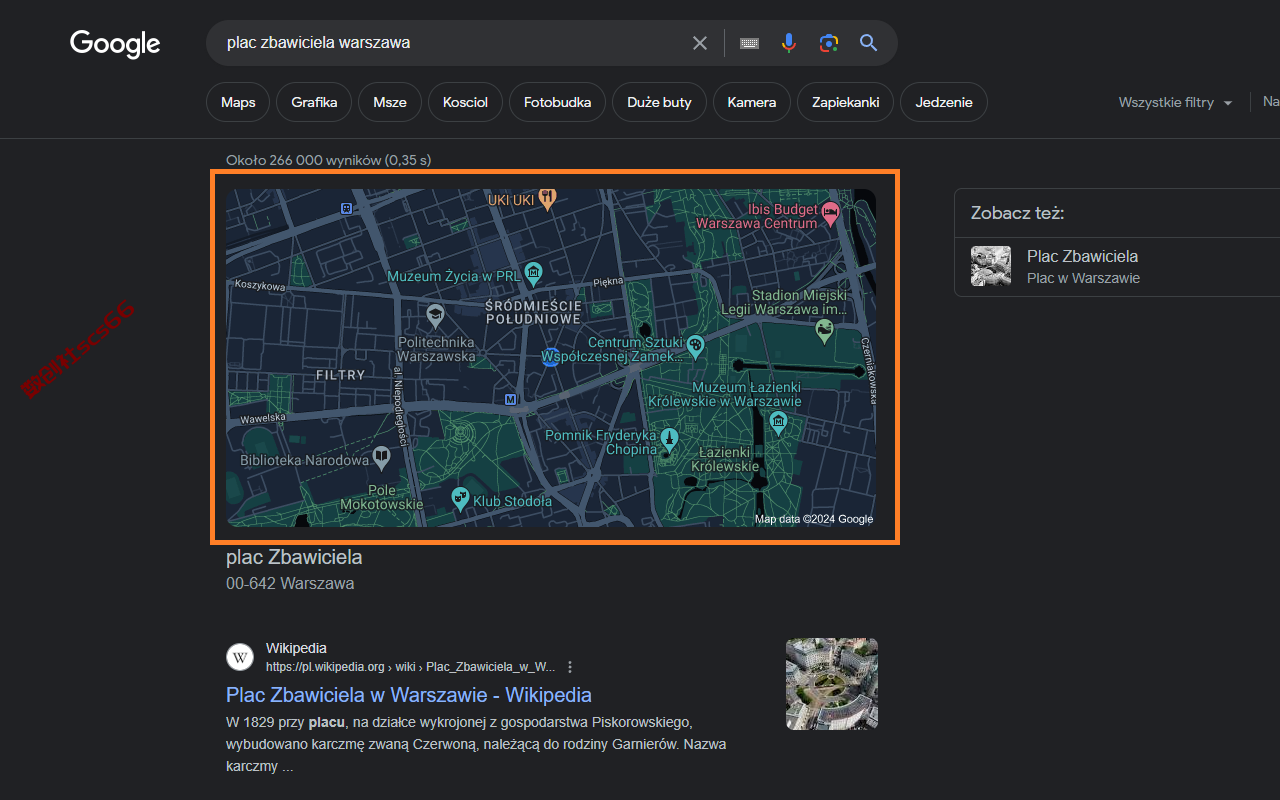Click the aerial photo thumbnail of Wikipedia result
The image size is (1280, 800).
click(832, 684)
